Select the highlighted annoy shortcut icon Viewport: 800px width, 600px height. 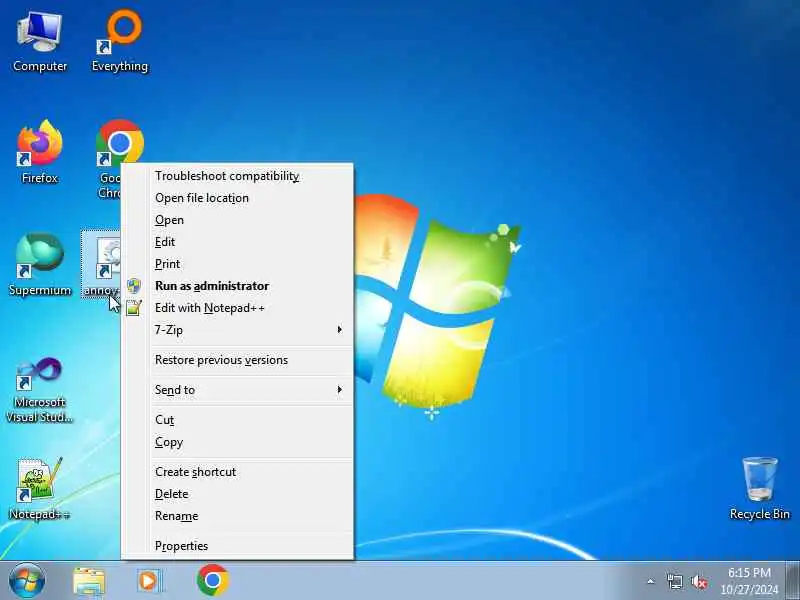click(x=101, y=264)
